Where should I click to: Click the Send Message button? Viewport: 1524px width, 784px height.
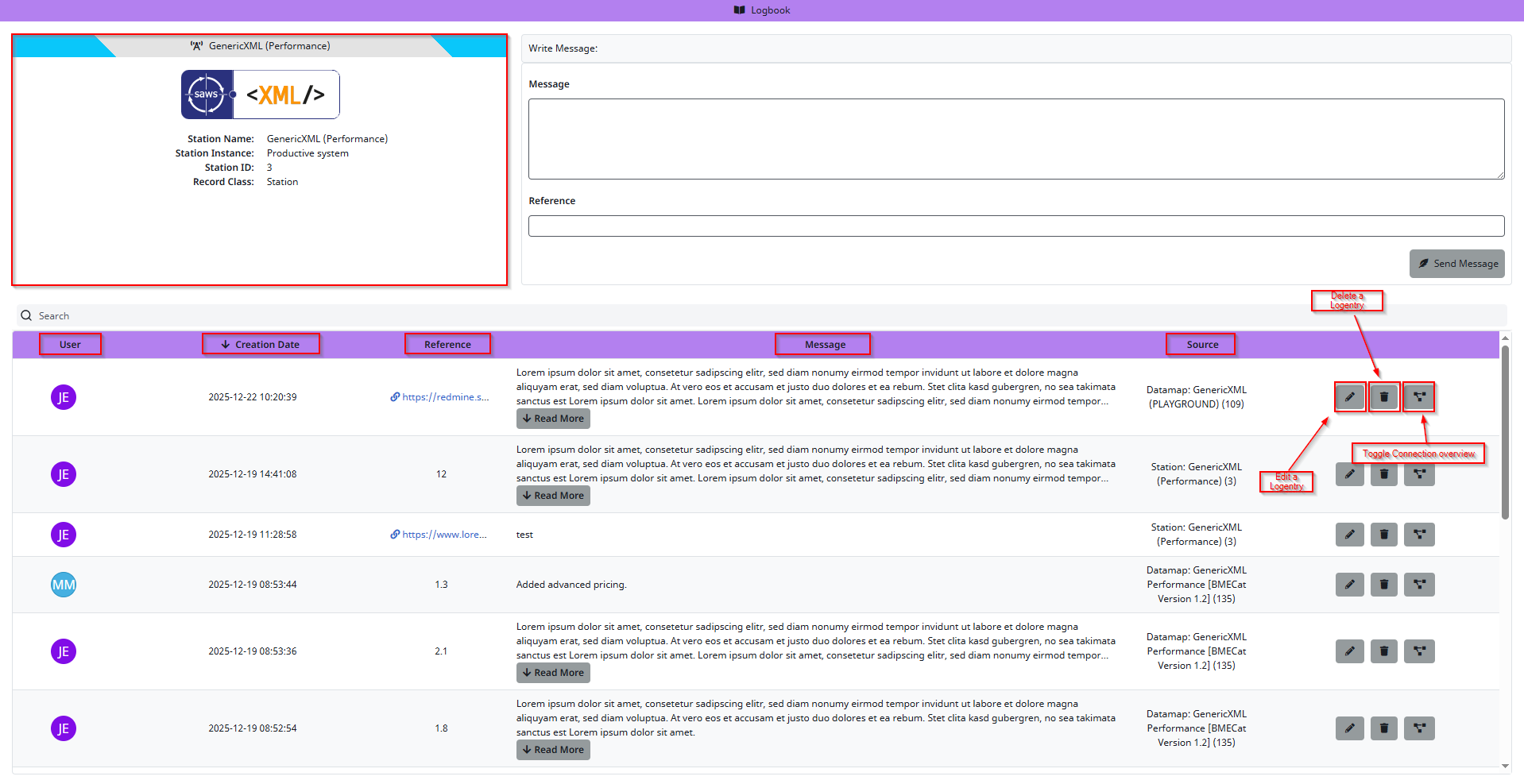pos(1456,264)
